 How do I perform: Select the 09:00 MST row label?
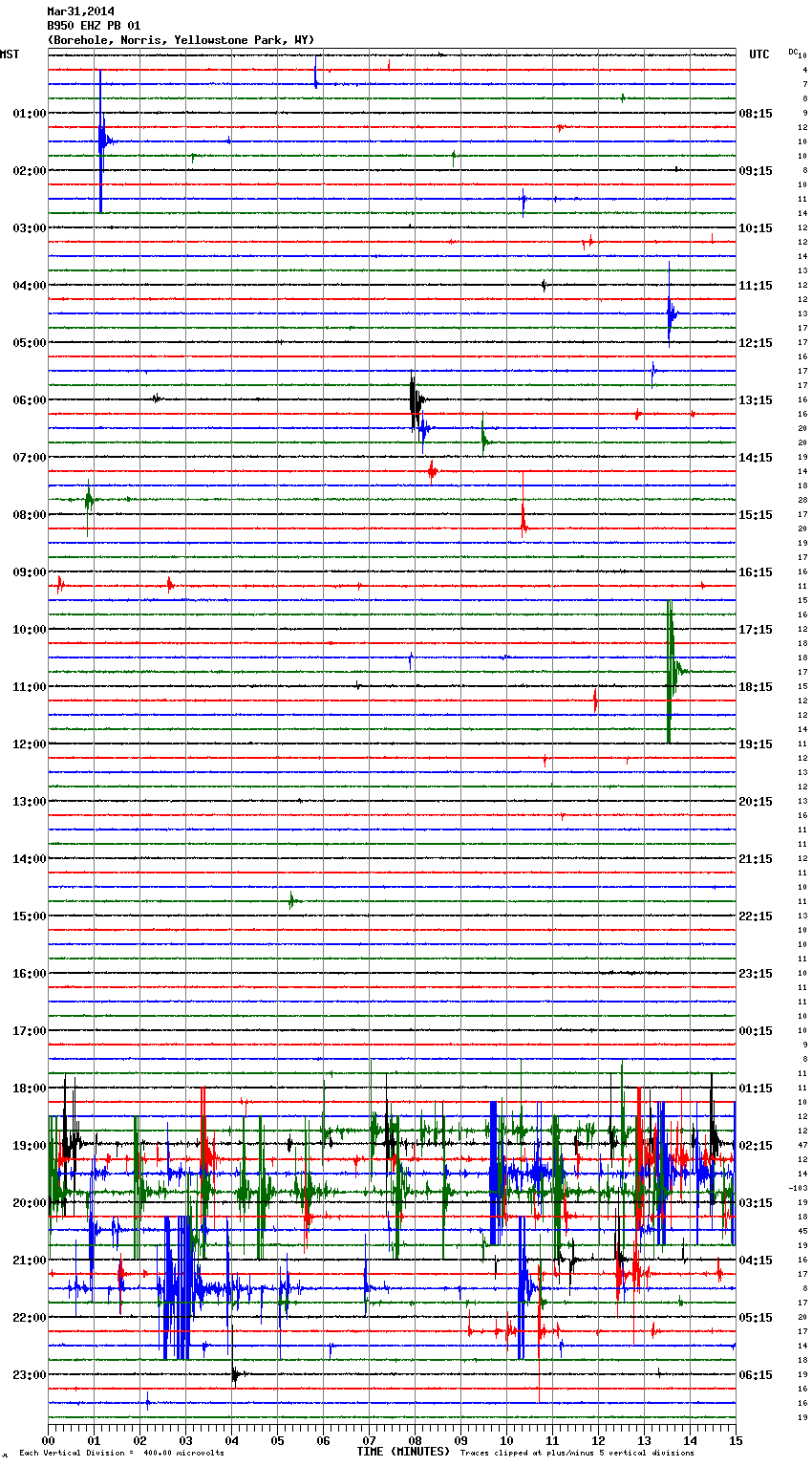pyautogui.click(x=30, y=572)
